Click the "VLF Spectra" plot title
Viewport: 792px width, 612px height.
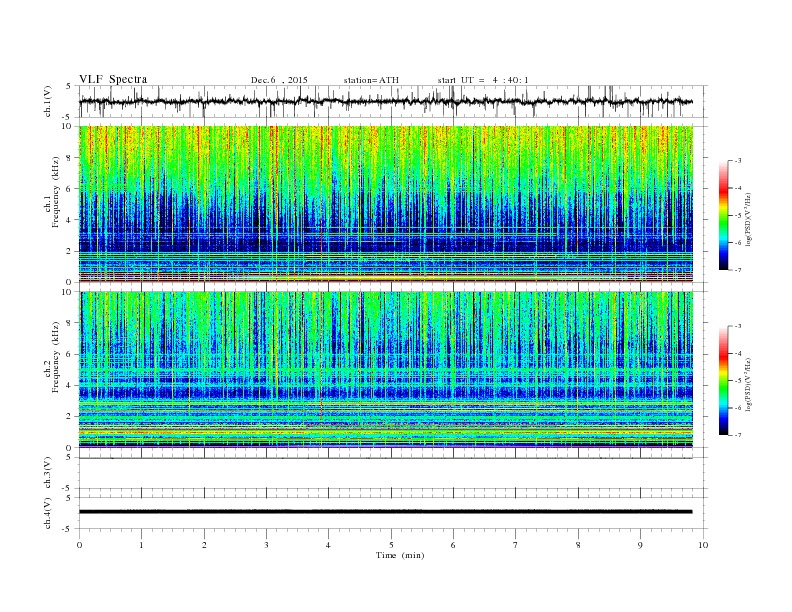(x=113, y=79)
